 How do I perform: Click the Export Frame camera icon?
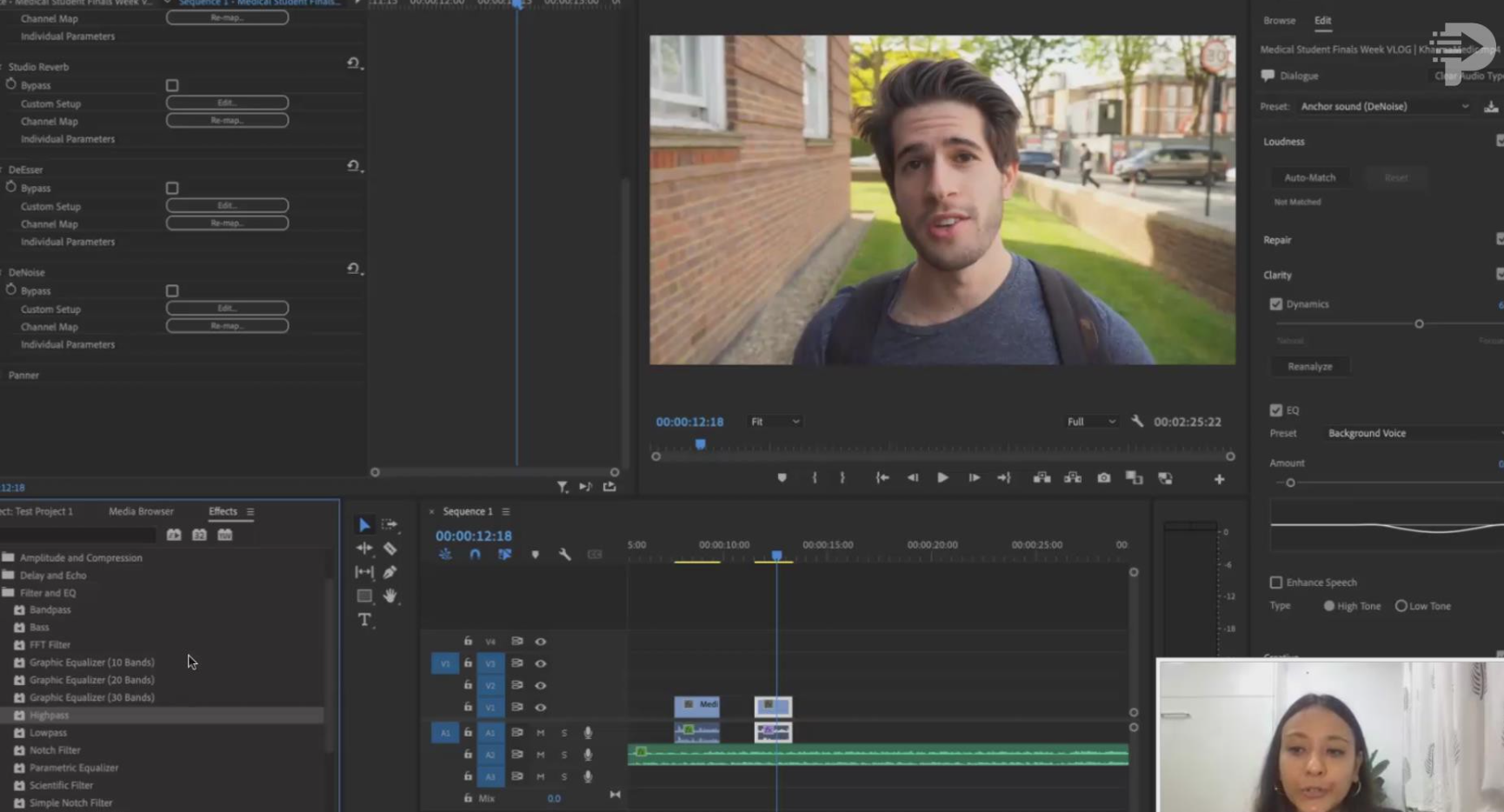point(1103,478)
